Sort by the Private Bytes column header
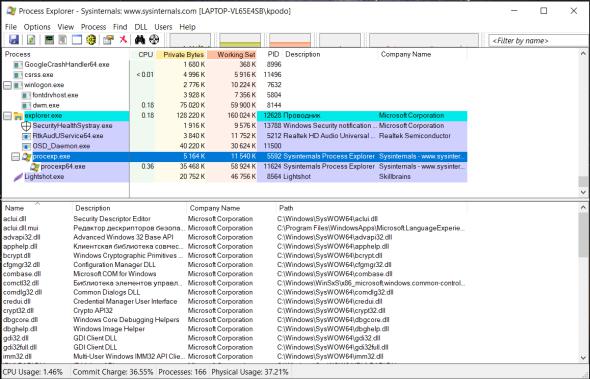 (x=181, y=55)
